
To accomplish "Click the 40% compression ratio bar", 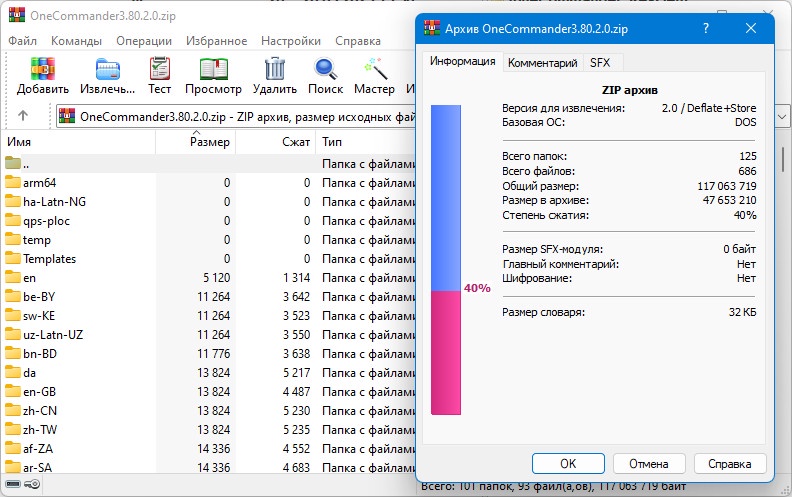I will [446, 260].
